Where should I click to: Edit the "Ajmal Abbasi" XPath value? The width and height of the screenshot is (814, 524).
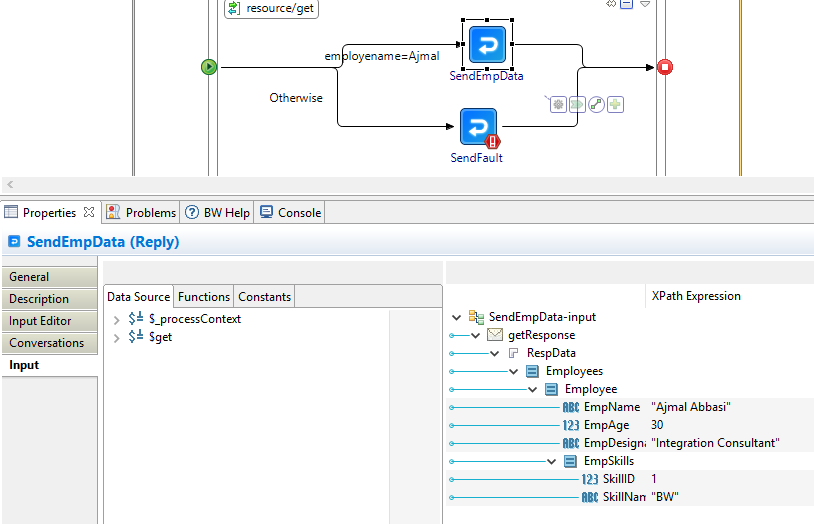(690, 407)
